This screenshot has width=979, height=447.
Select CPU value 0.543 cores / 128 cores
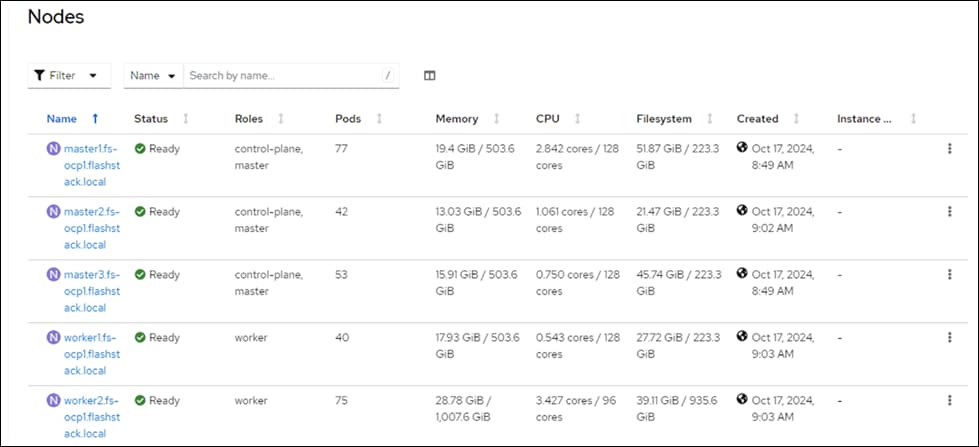point(578,346)
